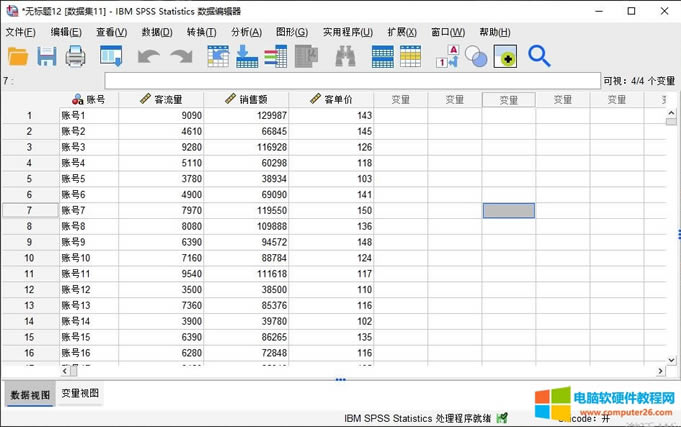Open the 转换(T) menu
This screenshot has width=681, height=427.
tap(201, 32)
